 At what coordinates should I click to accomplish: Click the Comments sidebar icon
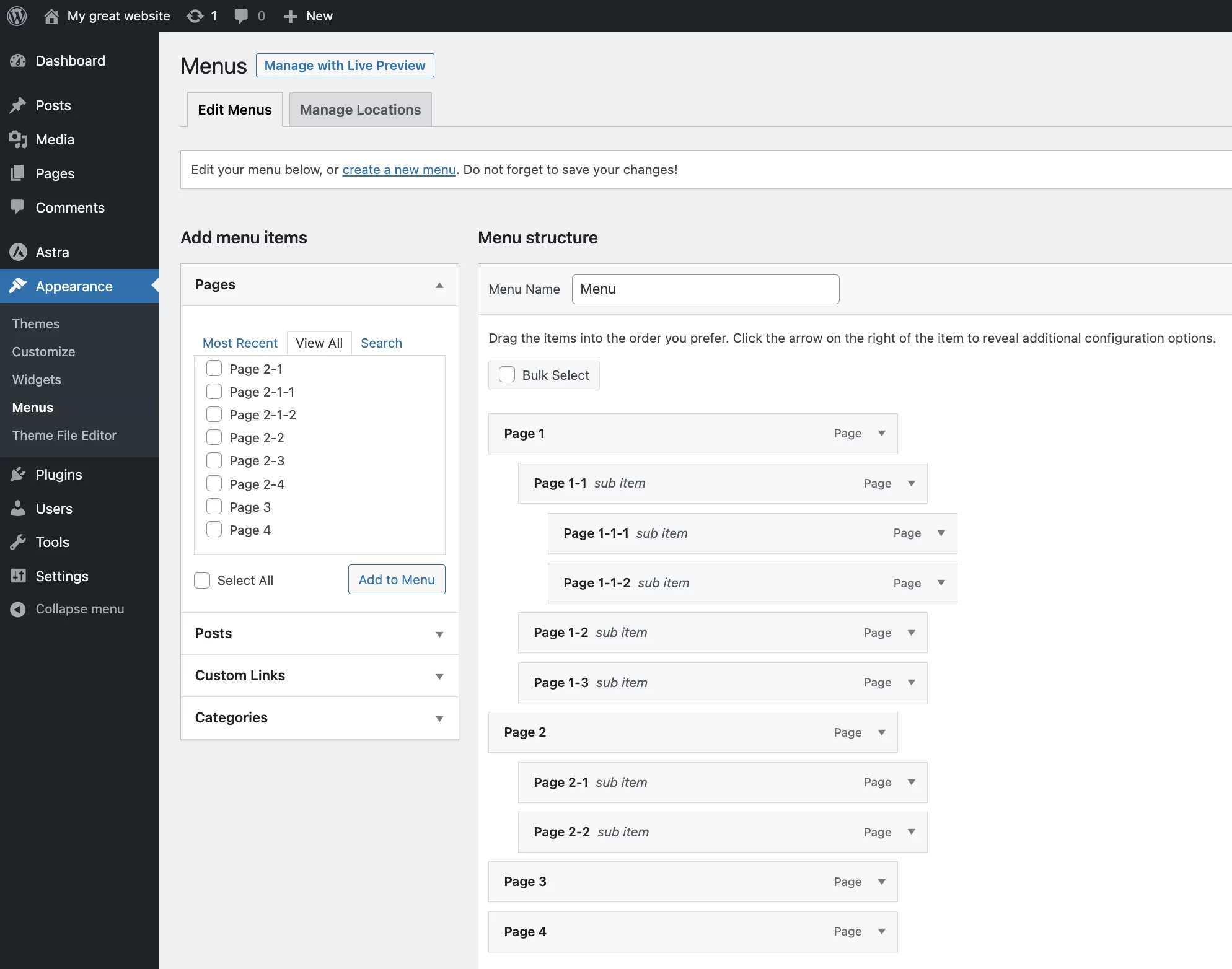coord(19,207)
